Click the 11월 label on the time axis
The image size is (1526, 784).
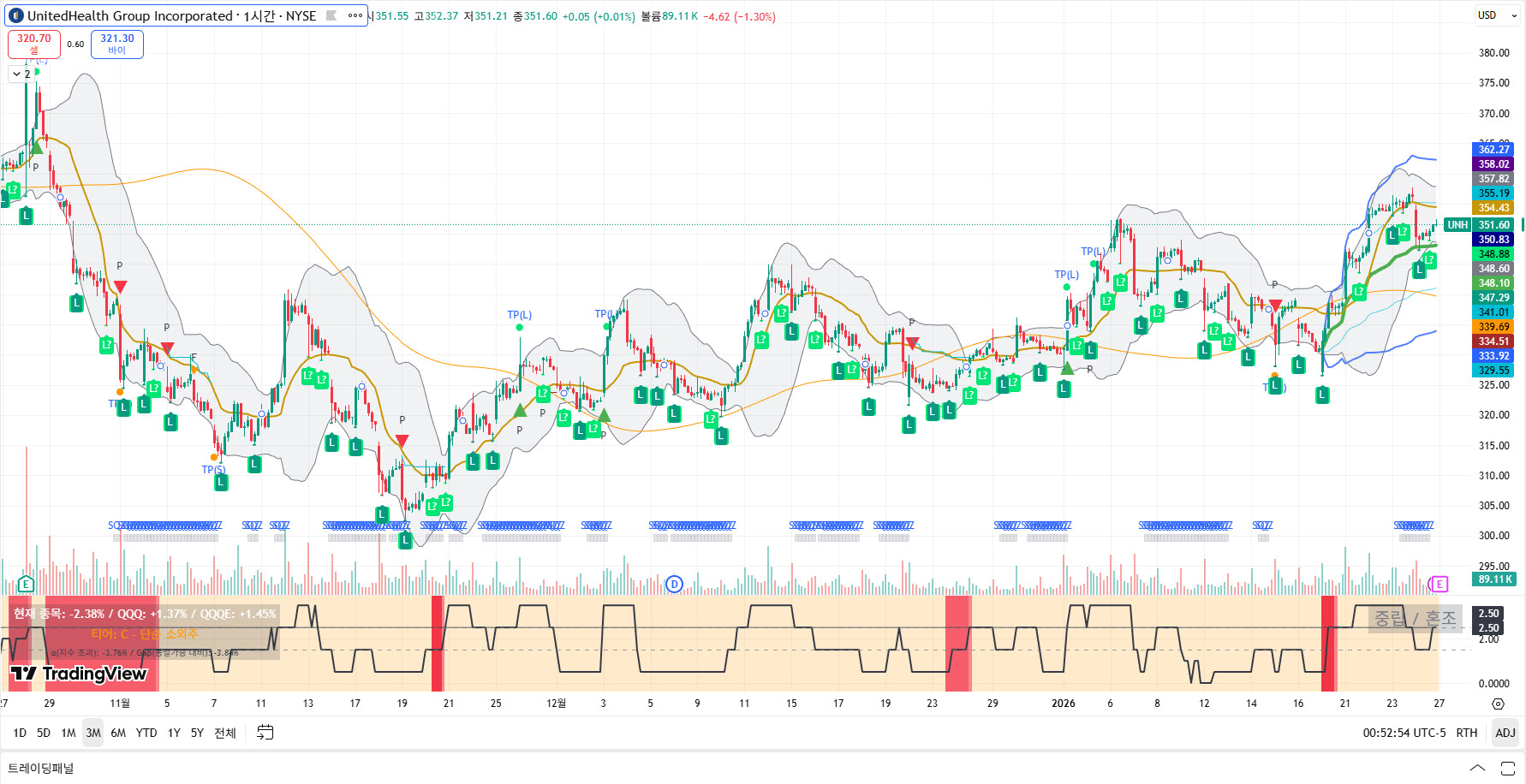click(120, 704)
